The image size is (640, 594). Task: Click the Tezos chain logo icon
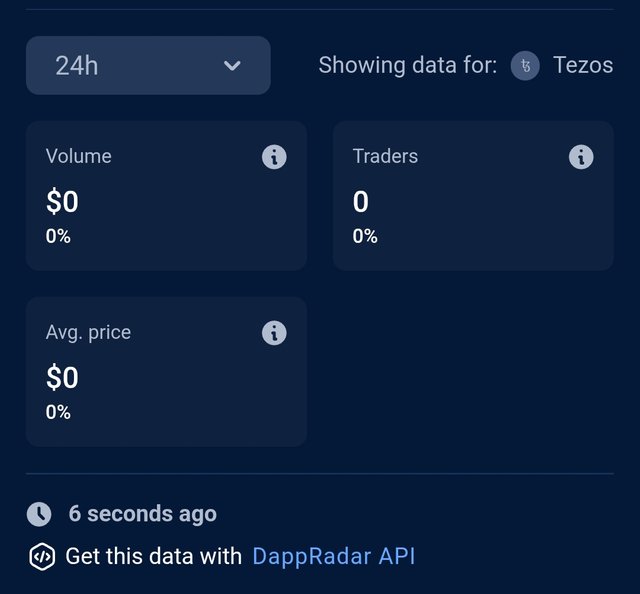(x=525, y=65)
